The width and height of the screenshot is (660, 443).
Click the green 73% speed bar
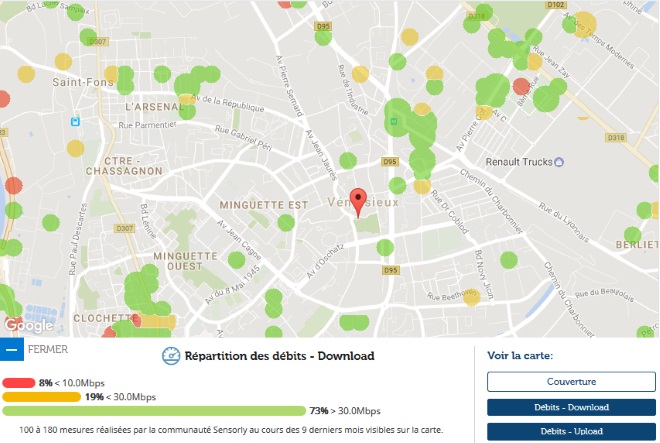click(153, 411)
